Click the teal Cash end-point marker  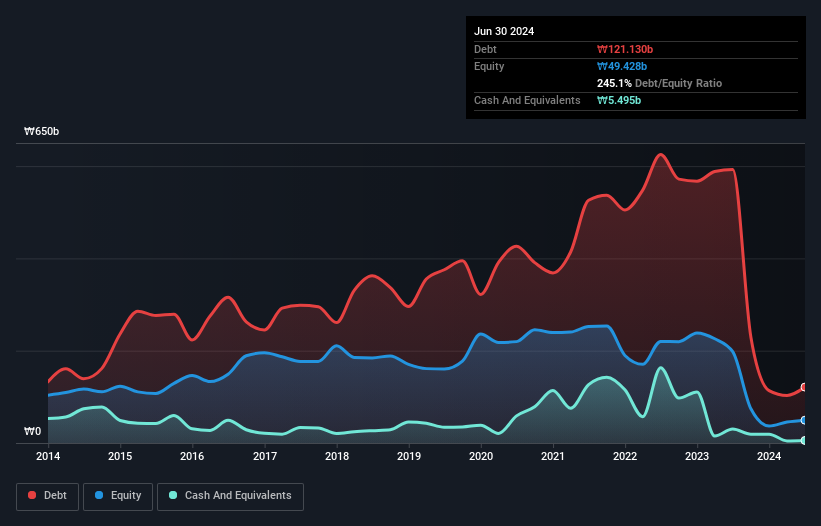[804, 441]
